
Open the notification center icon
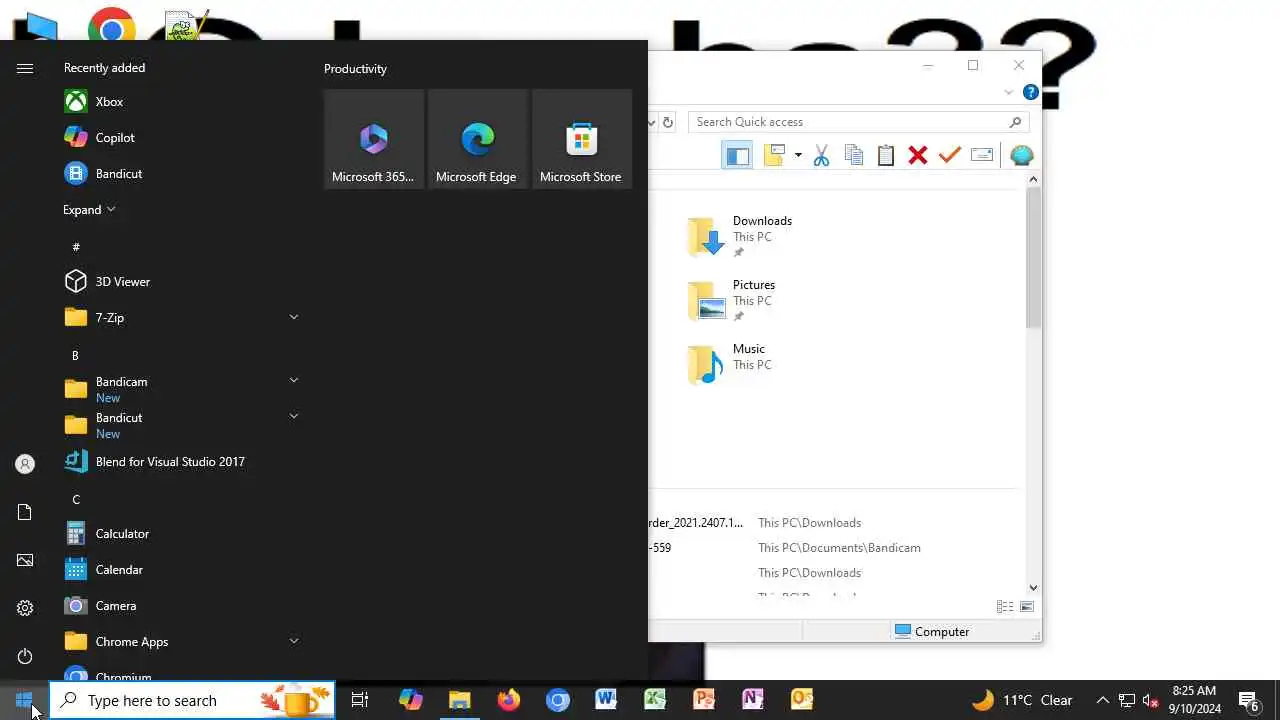(x=1248, y=700)
